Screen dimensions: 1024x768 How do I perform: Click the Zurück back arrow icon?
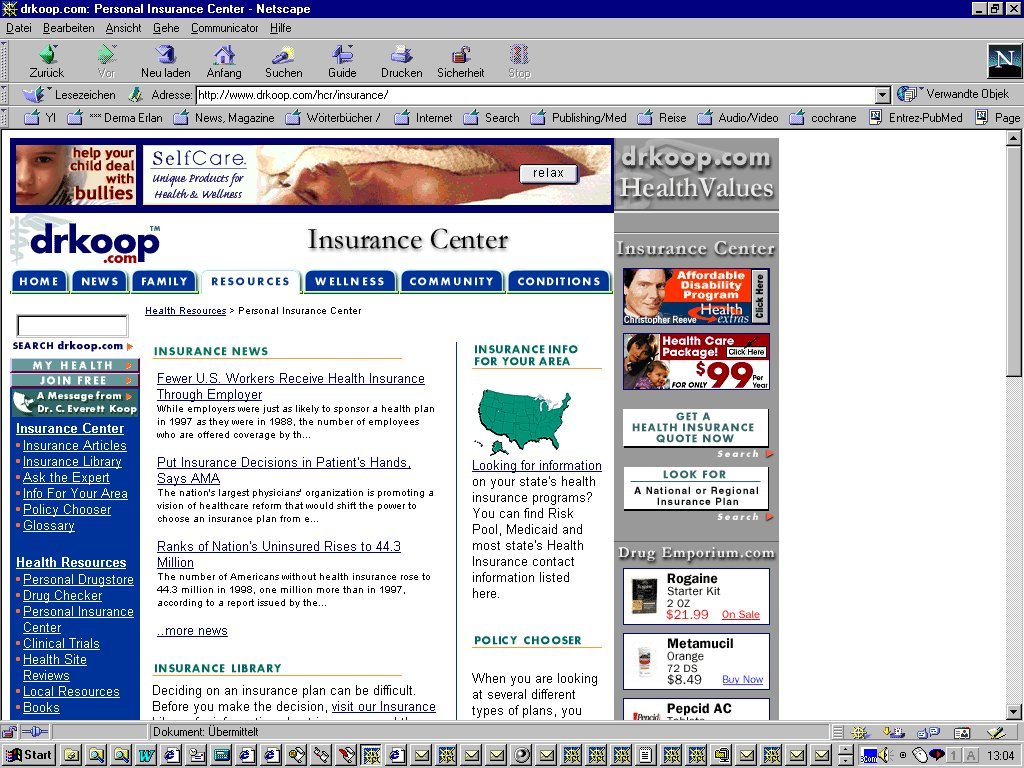coord(46,55)
